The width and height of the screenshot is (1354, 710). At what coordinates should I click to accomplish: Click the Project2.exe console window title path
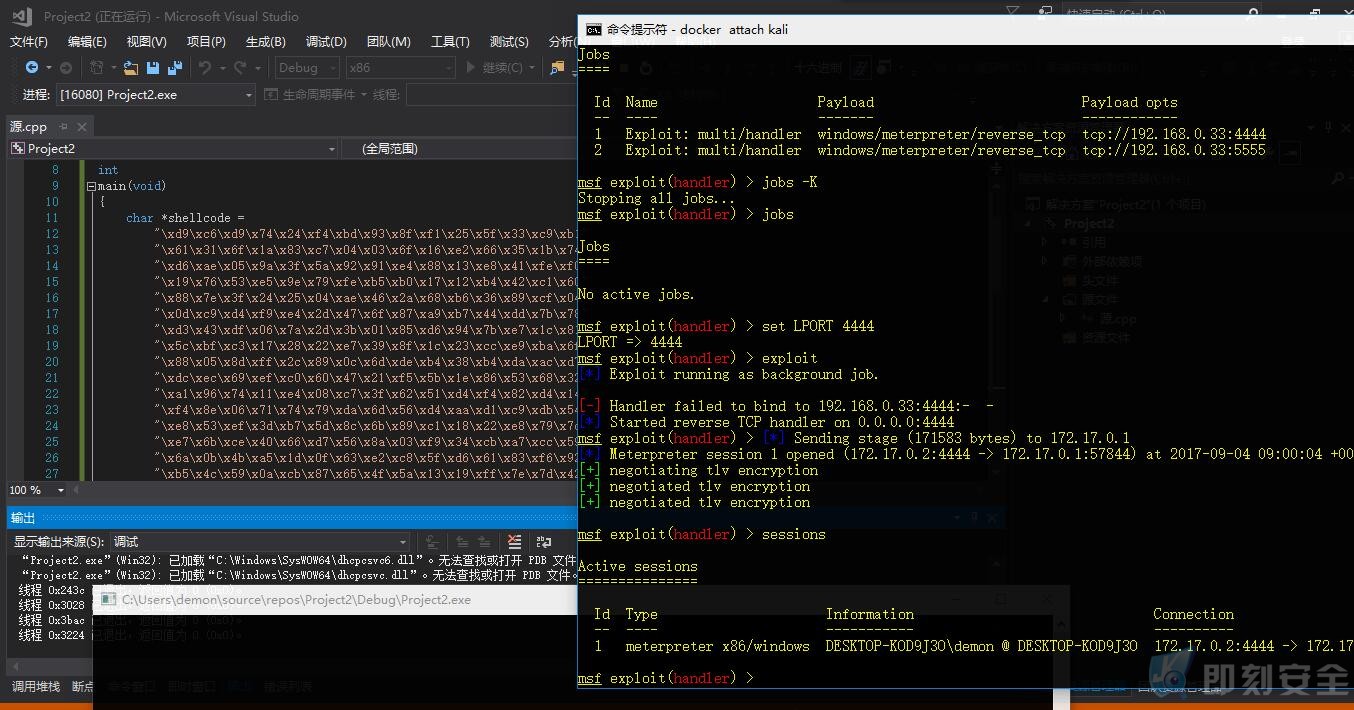click(296, 600)
